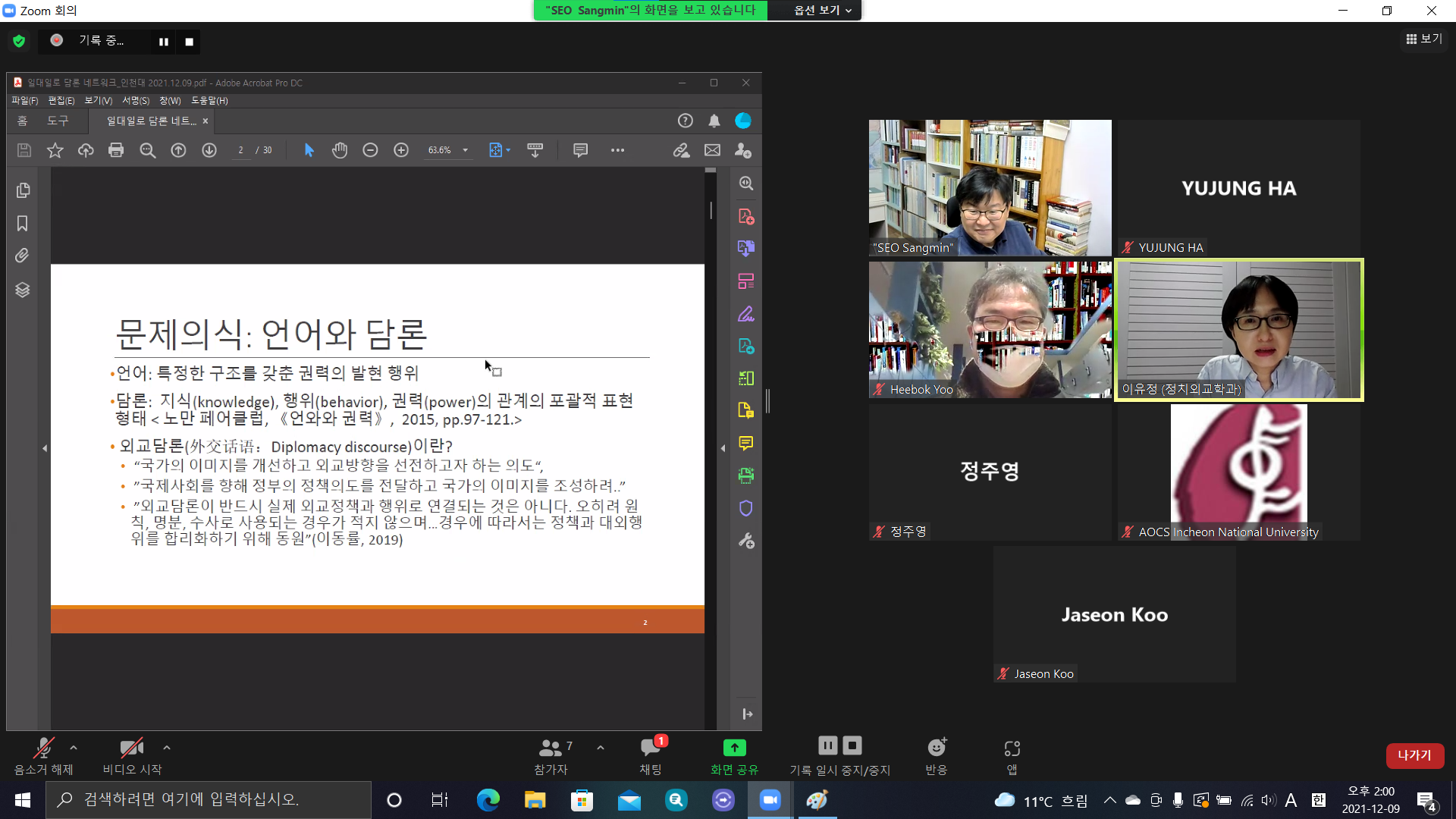This screenshot has width=1456, height=819.
Task: Open the 보기(V) menu in Acrobat
Action: click(99, 100)
